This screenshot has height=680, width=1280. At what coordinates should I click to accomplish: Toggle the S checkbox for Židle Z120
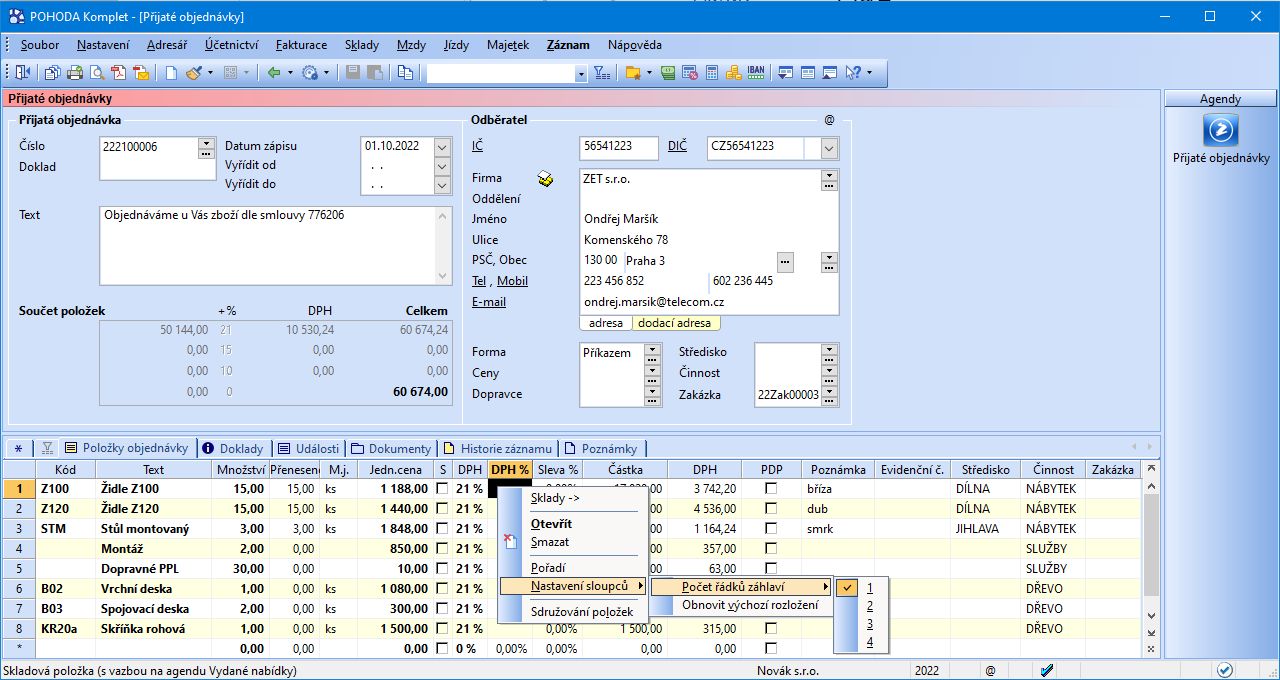click(443, 509)
